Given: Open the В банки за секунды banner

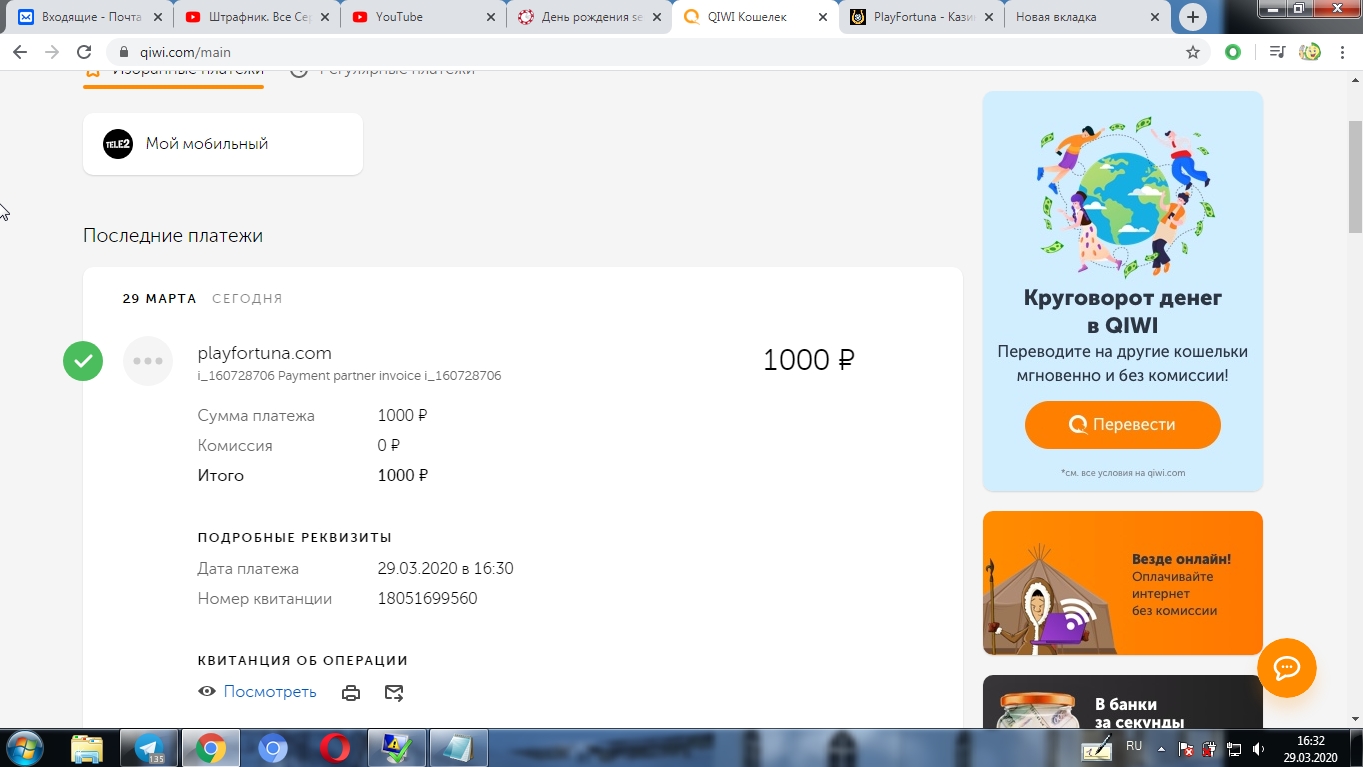Looking at the screenshot, I should point(1123,702).
